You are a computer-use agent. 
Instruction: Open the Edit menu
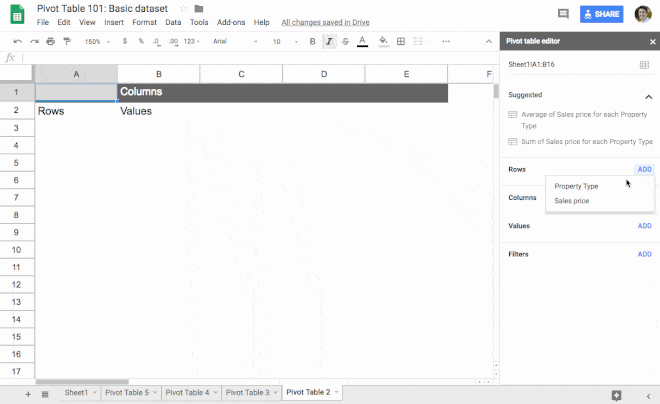pos(64,22)
